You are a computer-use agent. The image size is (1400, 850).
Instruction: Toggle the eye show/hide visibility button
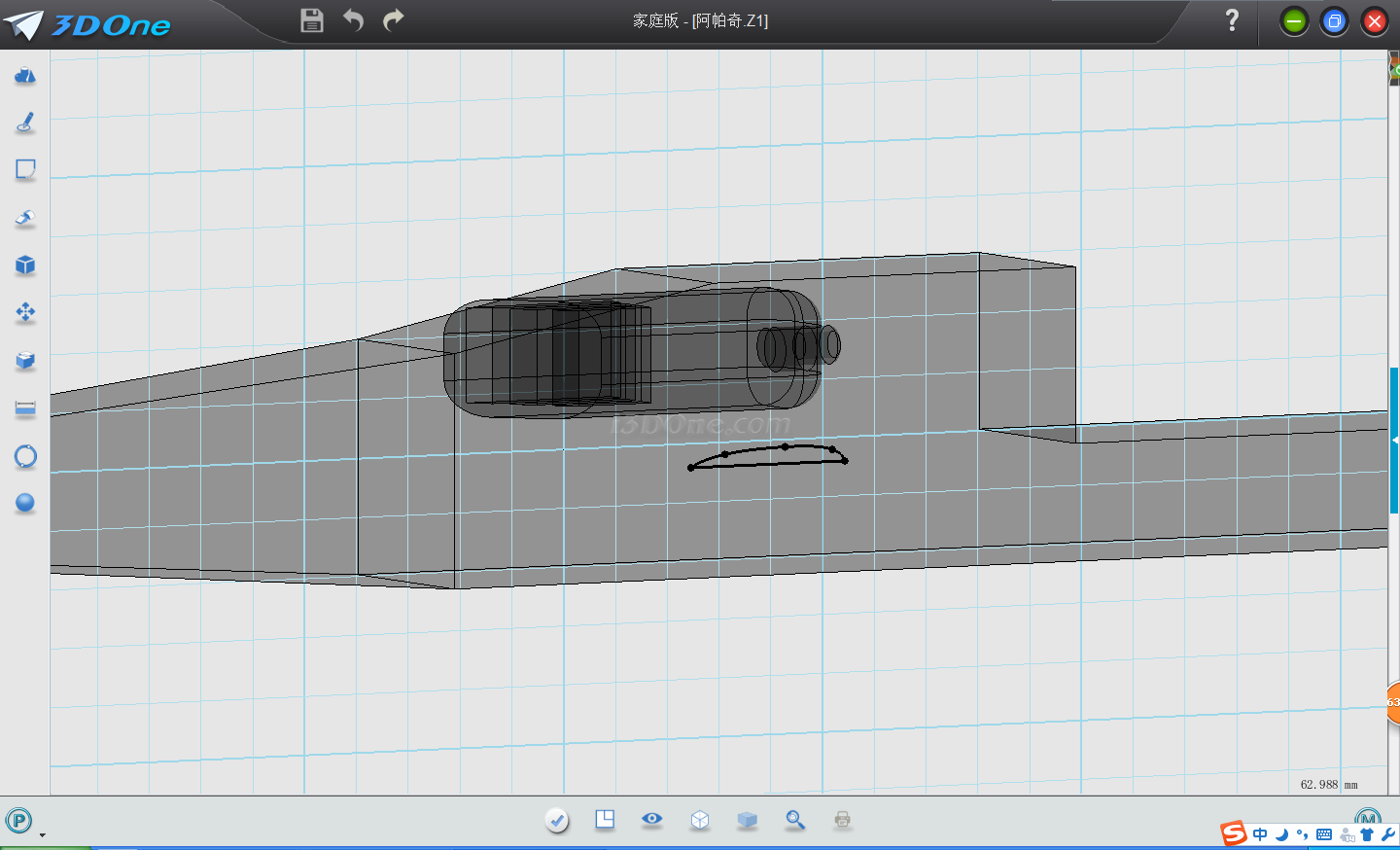[x=651, y=820]
